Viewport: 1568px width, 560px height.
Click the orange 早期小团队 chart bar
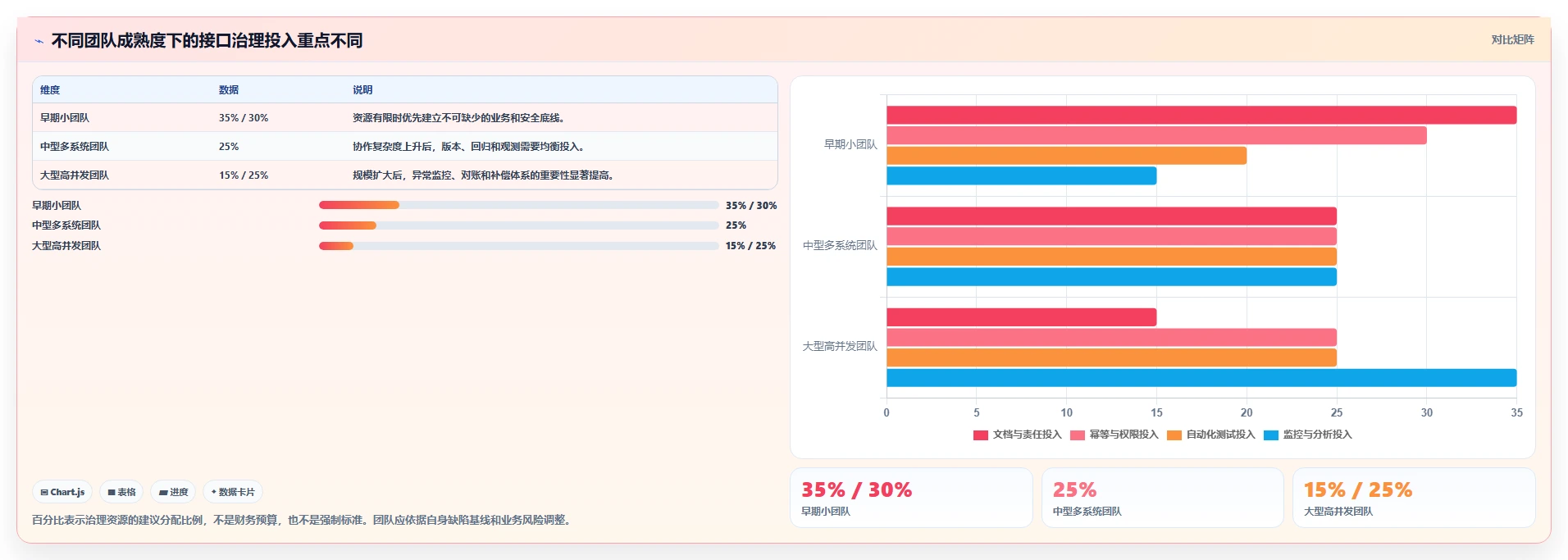coord(1066,156)
